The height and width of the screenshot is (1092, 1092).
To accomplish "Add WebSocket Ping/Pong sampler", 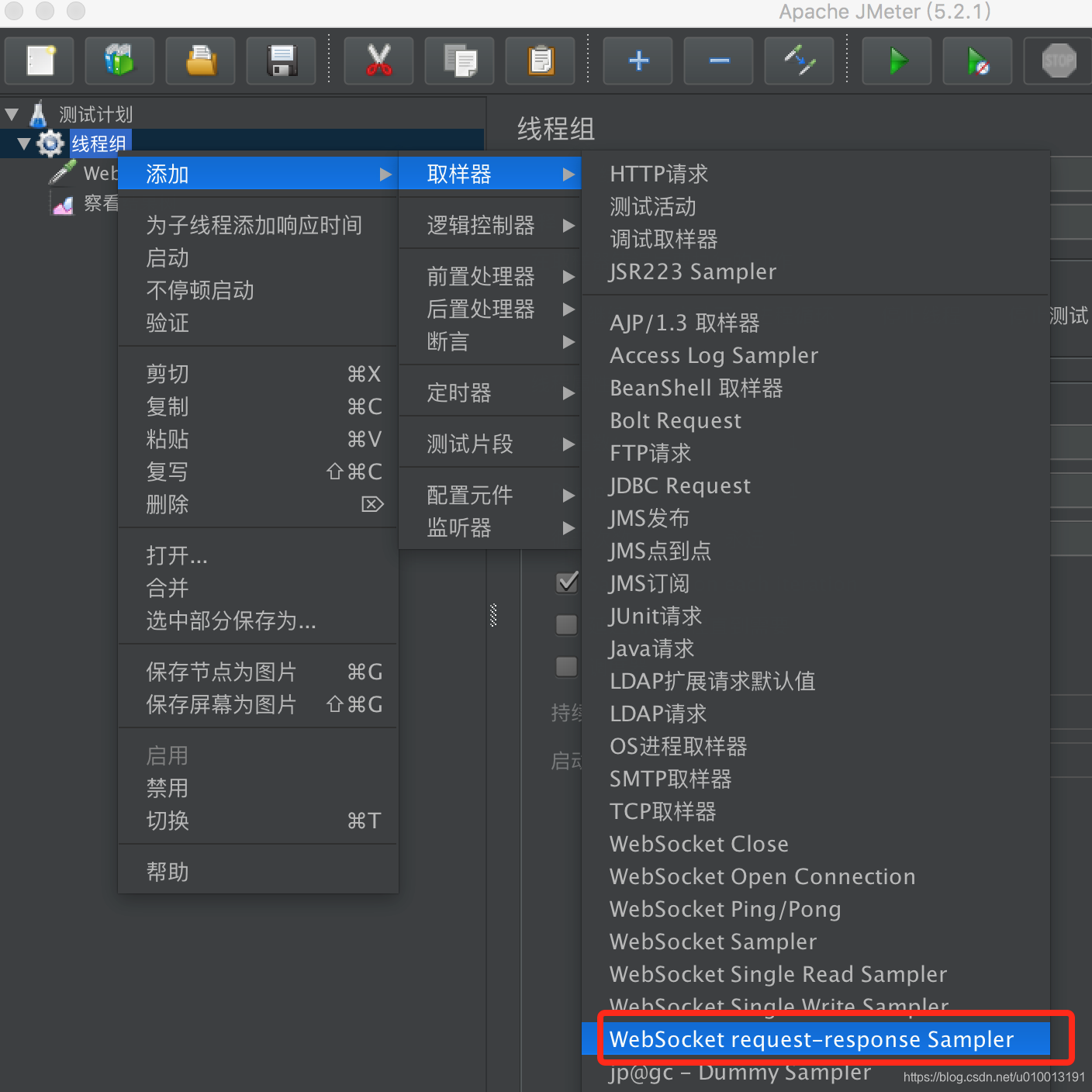I will [x=816, y=910].
